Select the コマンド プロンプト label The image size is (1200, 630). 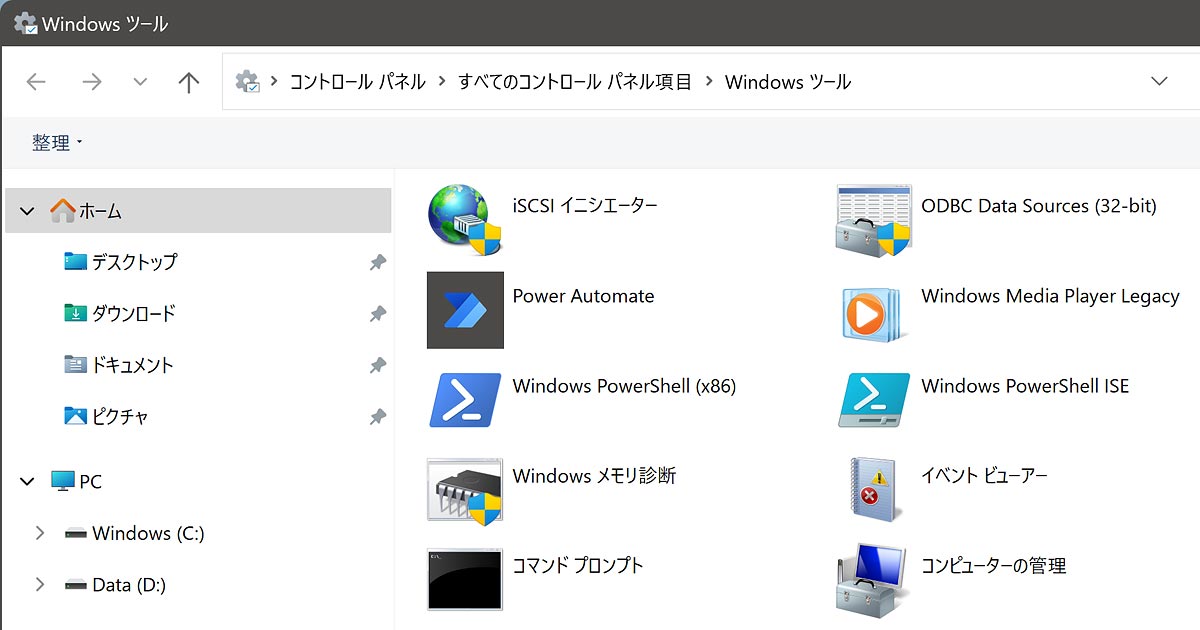(x=578, y=566)
